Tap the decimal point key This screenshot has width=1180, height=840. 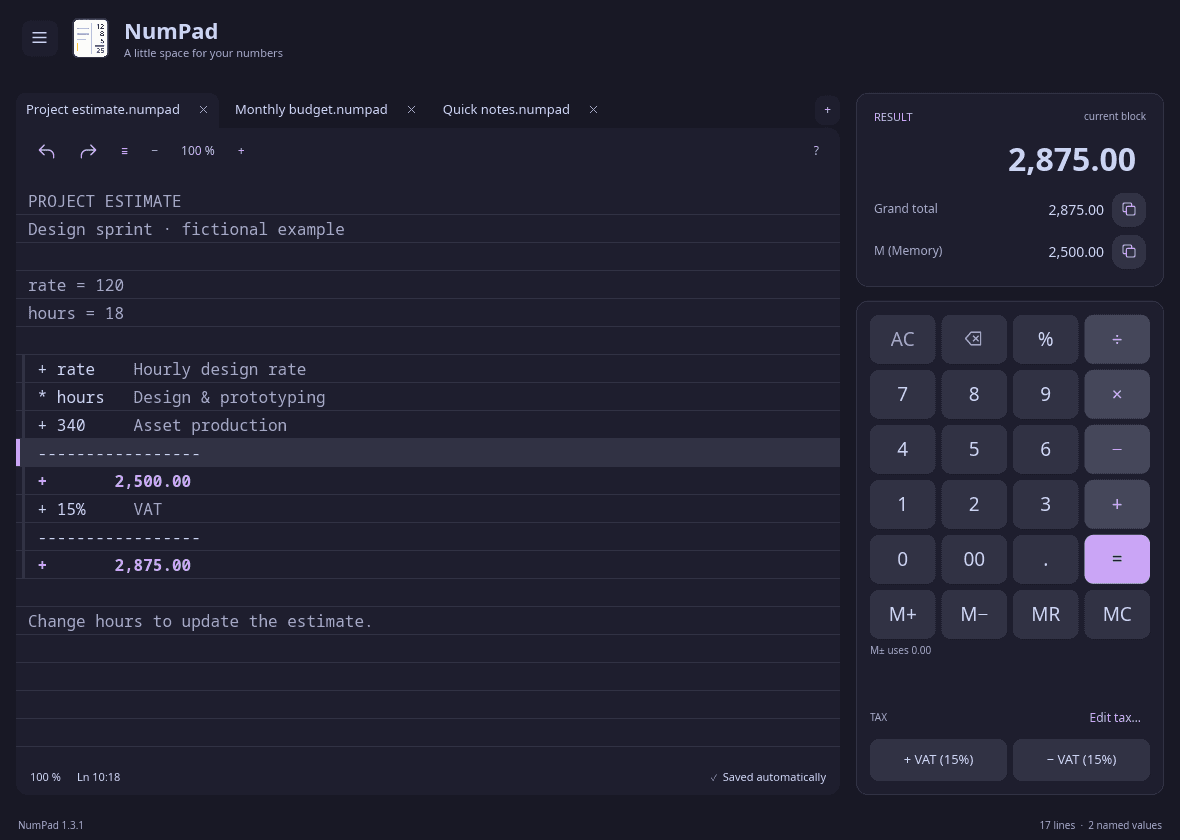[x=1045, y=559]
